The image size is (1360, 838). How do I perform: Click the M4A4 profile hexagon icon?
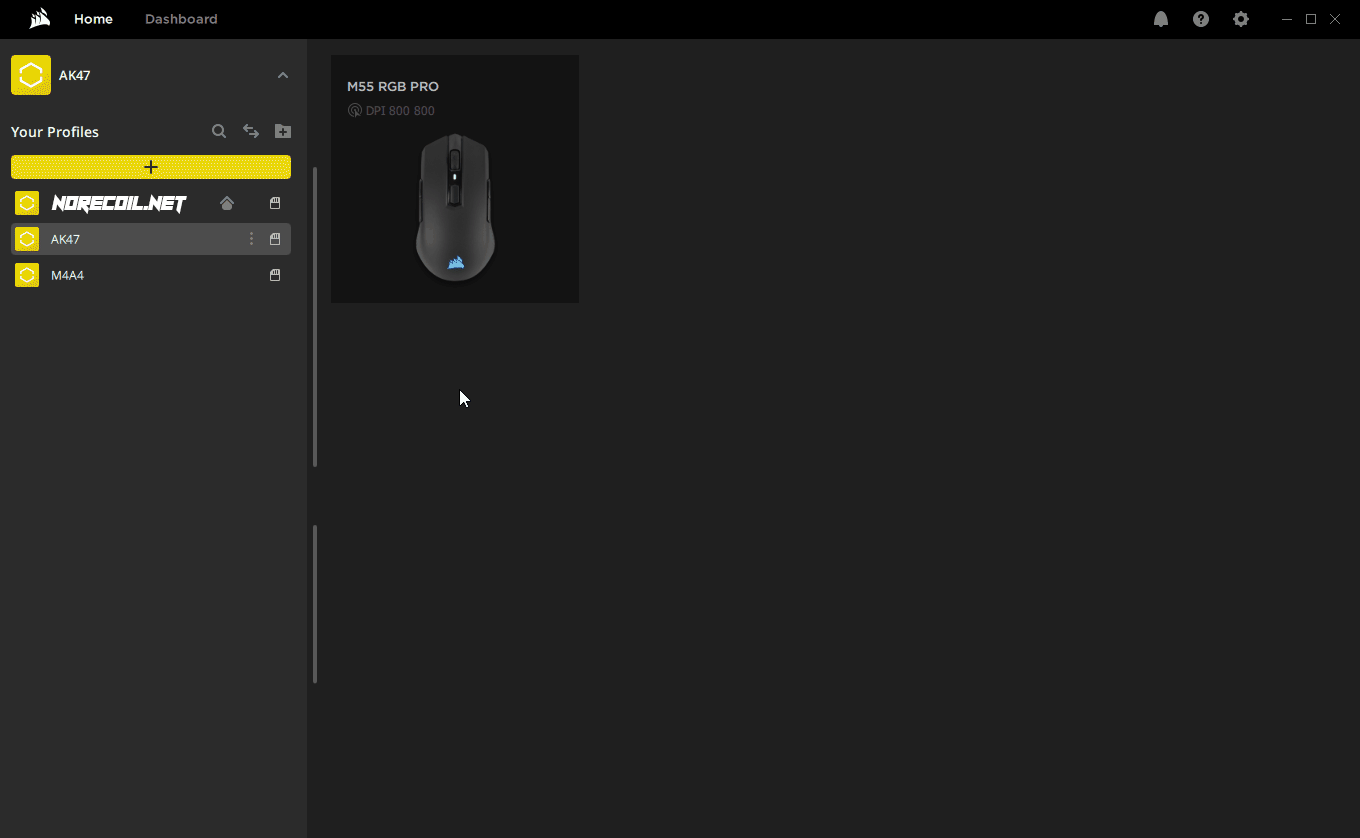click(27, 275)
